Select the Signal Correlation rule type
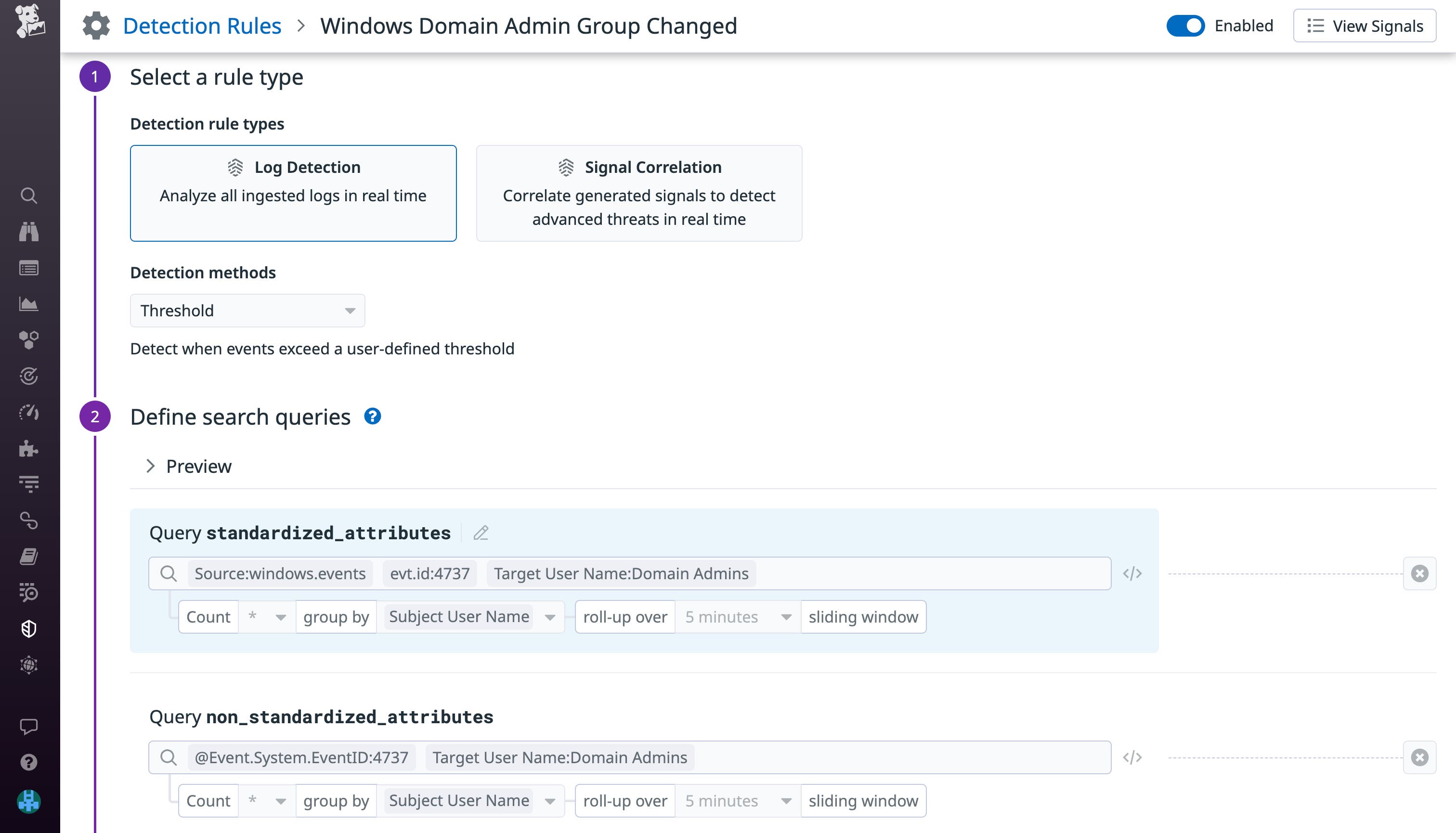 pos(639,193)
